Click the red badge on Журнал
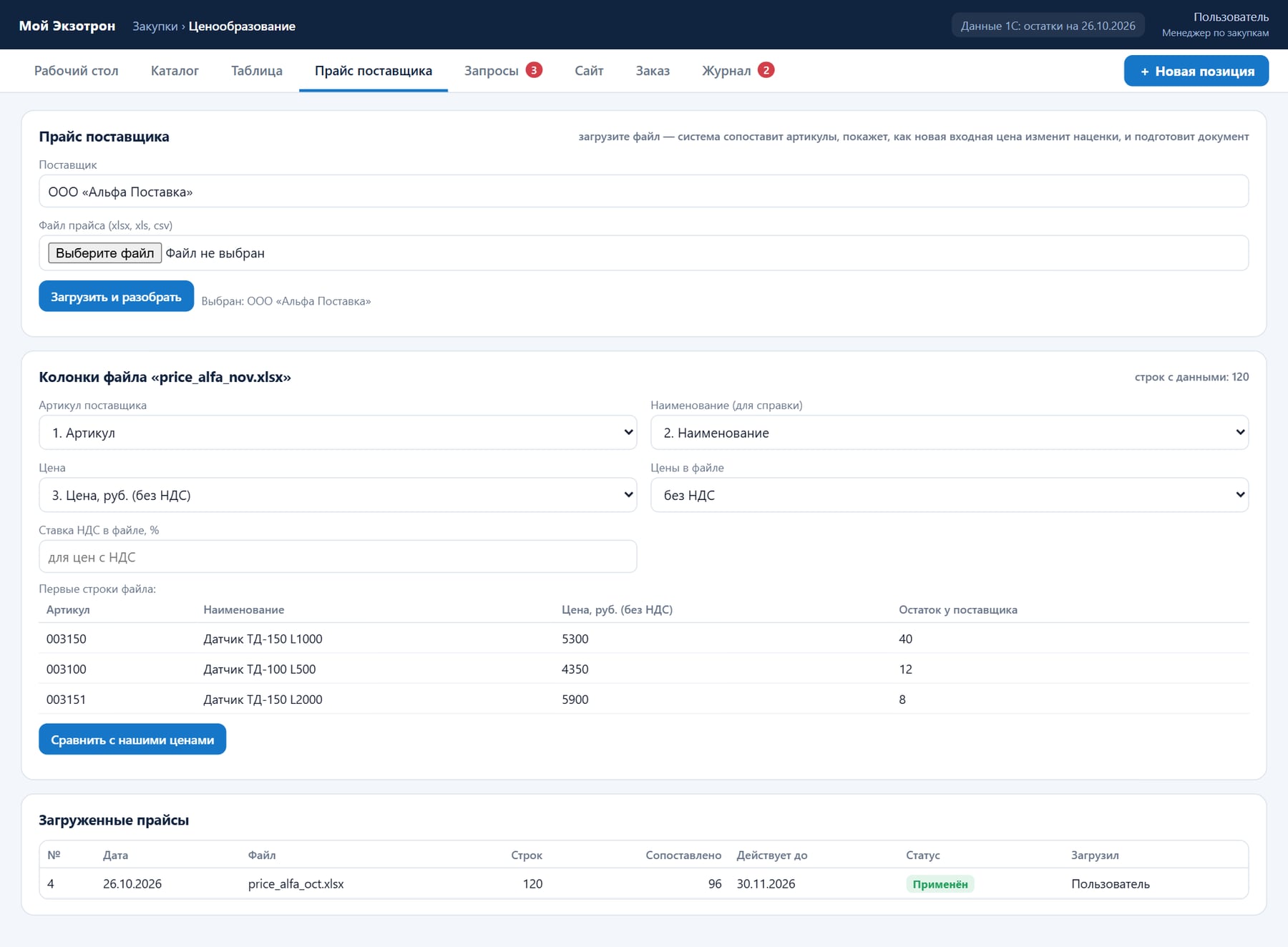The image size is (1288, 947). (x=766, y=70)
